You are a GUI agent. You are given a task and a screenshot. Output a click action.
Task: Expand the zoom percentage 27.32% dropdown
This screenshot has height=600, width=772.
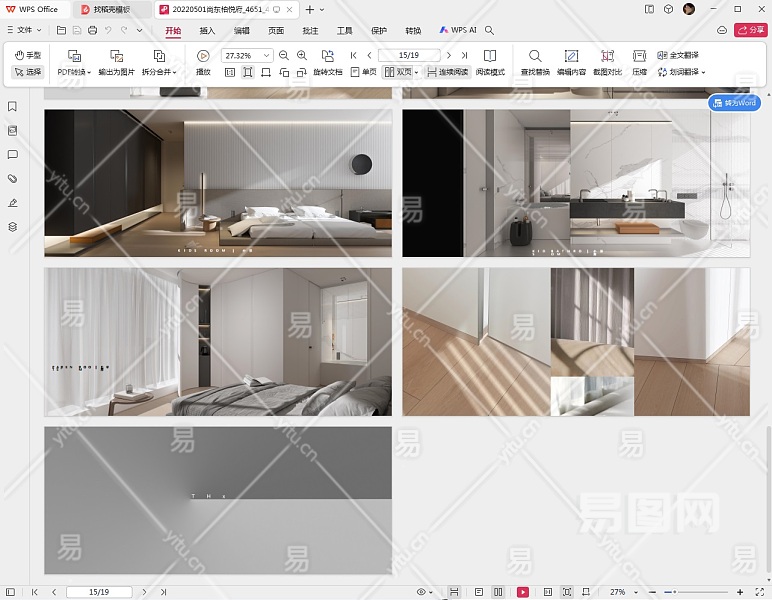coord(268,56)
